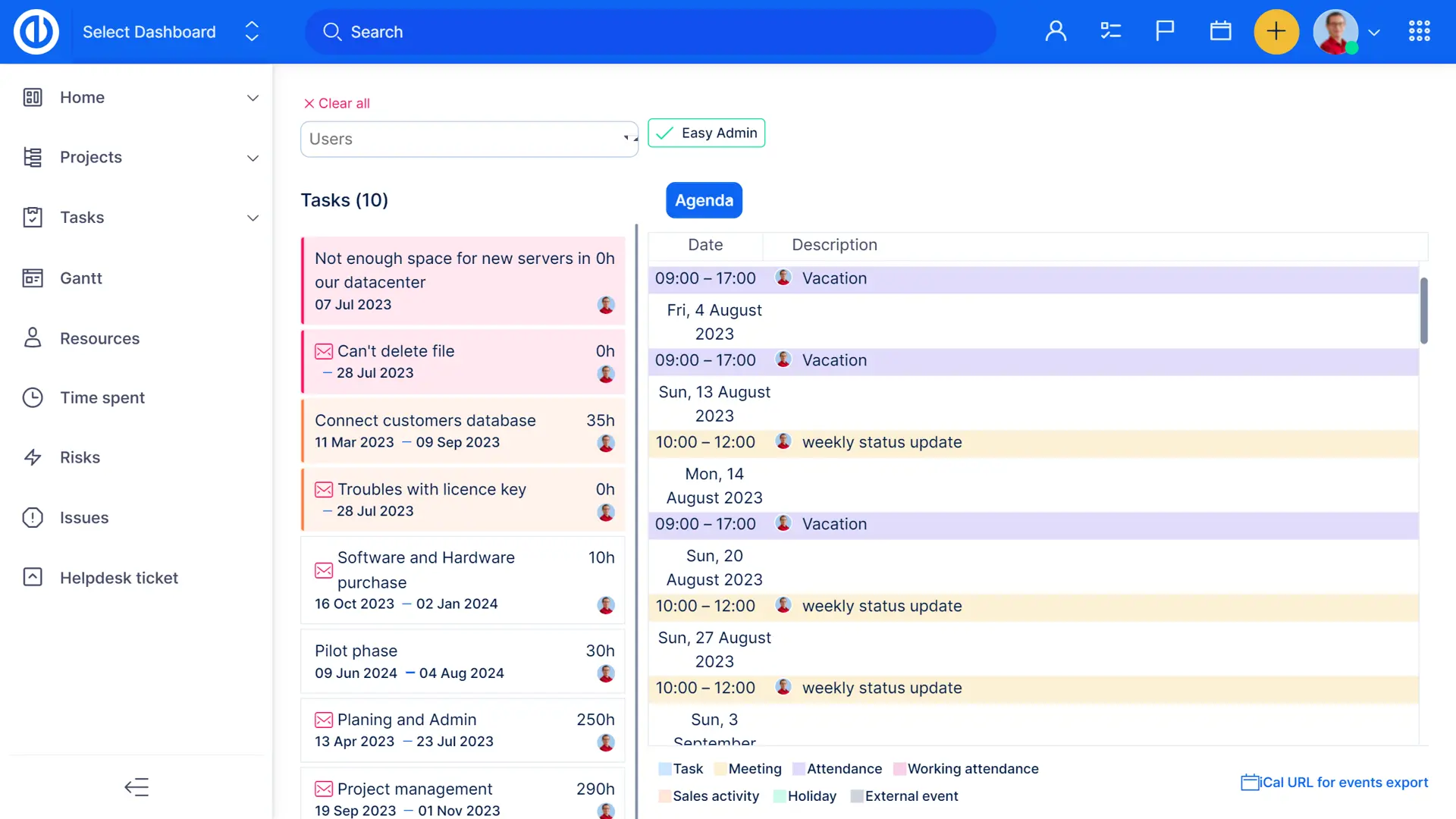
Task: Switch to the Agenda tab
Action: point(704,200)
